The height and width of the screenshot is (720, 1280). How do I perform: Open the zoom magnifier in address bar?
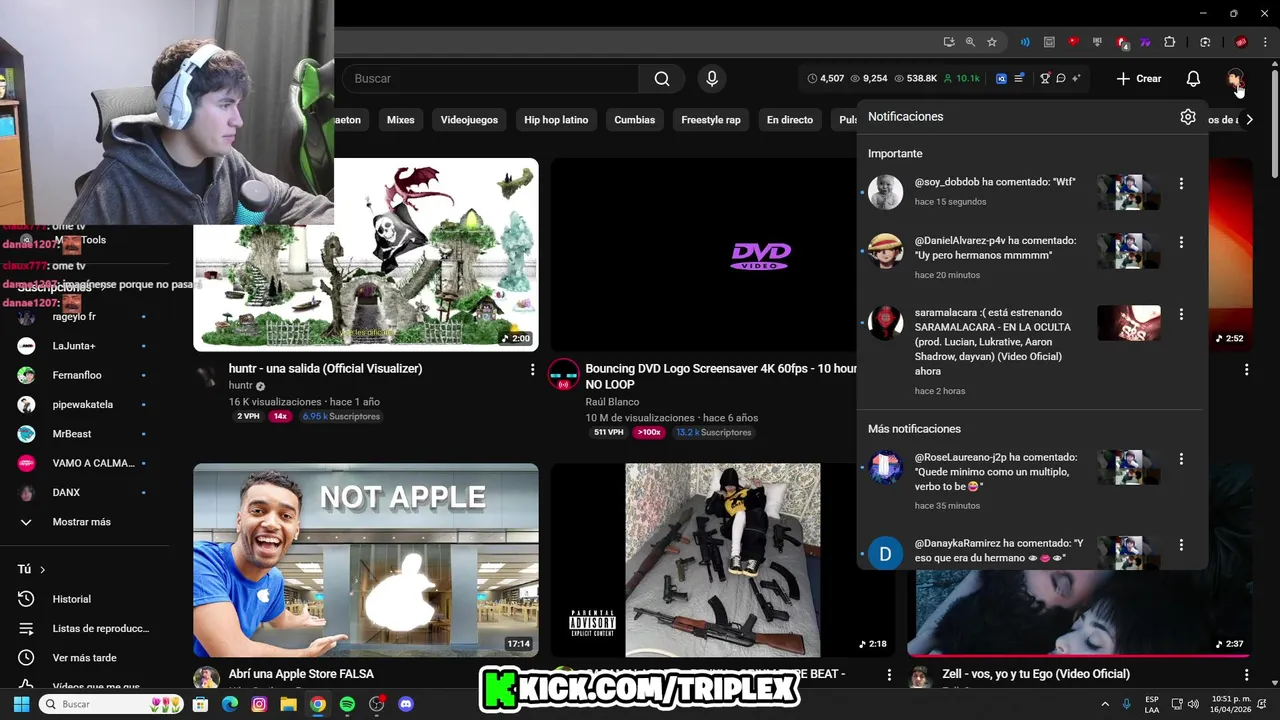click(x=970, y=42)
